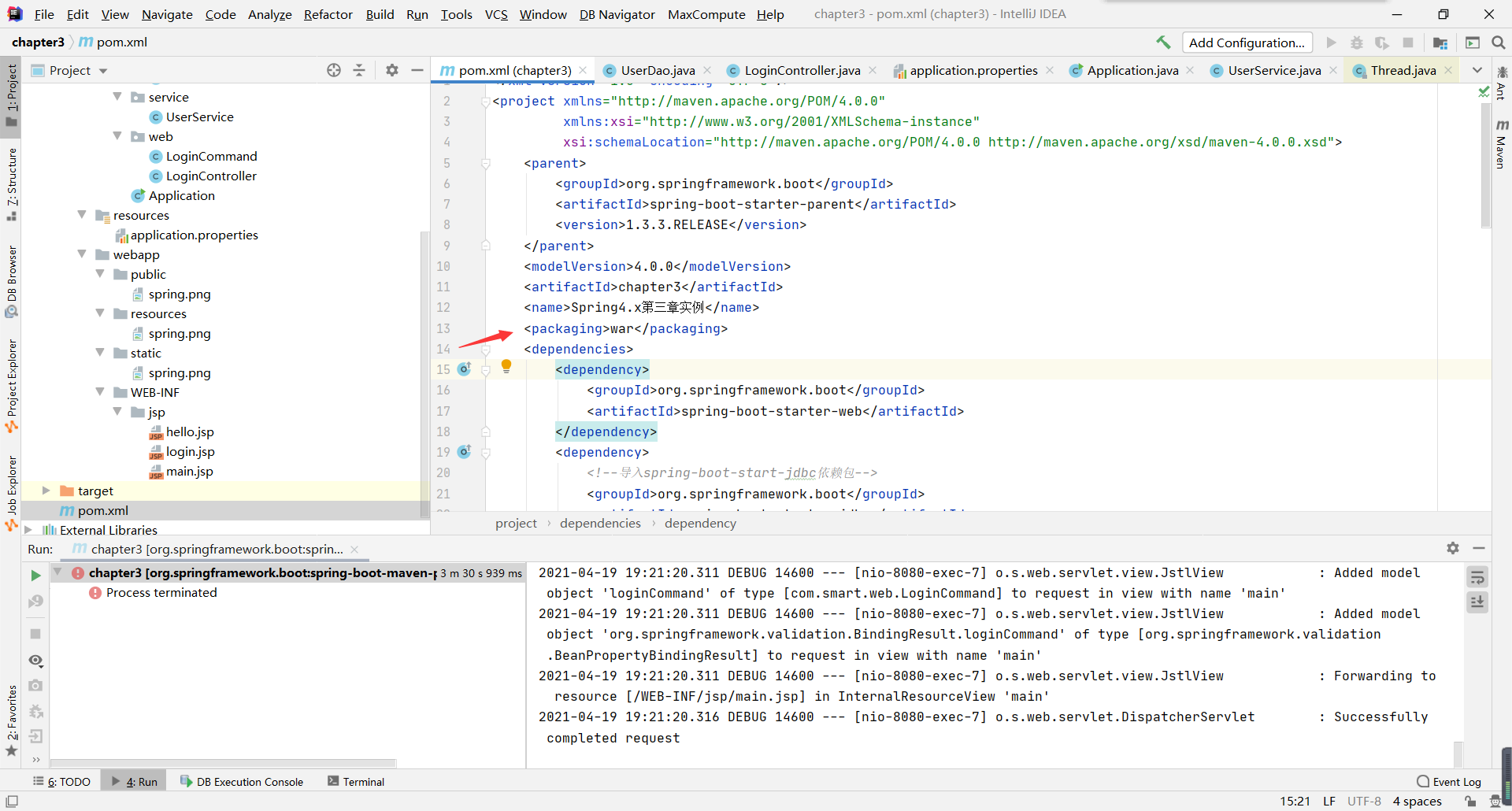This screenshot has width=1512, height=811.
Task: Collapse the webapp folder
Action: pos(82,254)
